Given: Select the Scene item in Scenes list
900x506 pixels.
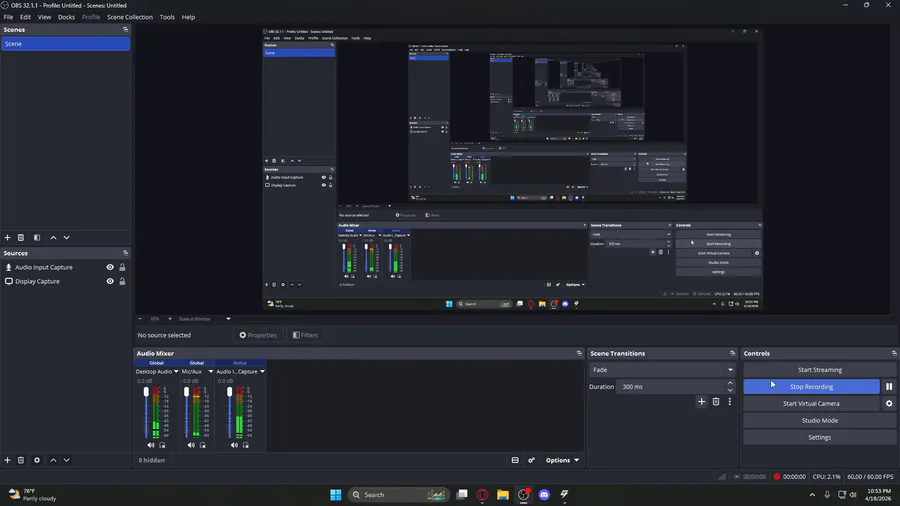Looking at the screenshot, I should tap(65, 44).
